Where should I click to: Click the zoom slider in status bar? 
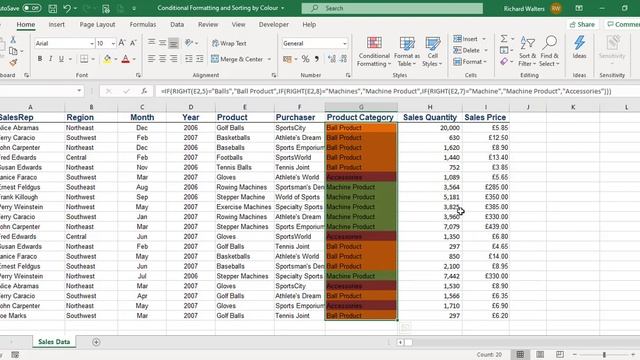(604, 355)
